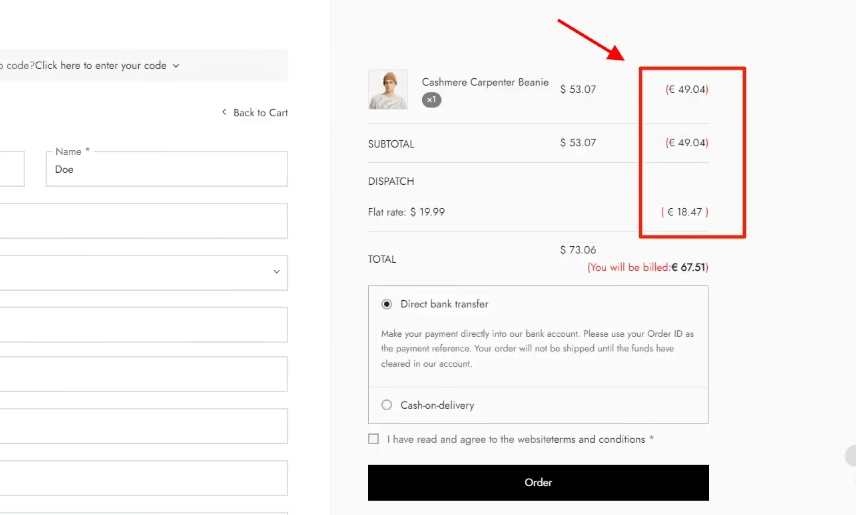Focus the Name field containing Doe
856x515 pixels.
(167, 169)
